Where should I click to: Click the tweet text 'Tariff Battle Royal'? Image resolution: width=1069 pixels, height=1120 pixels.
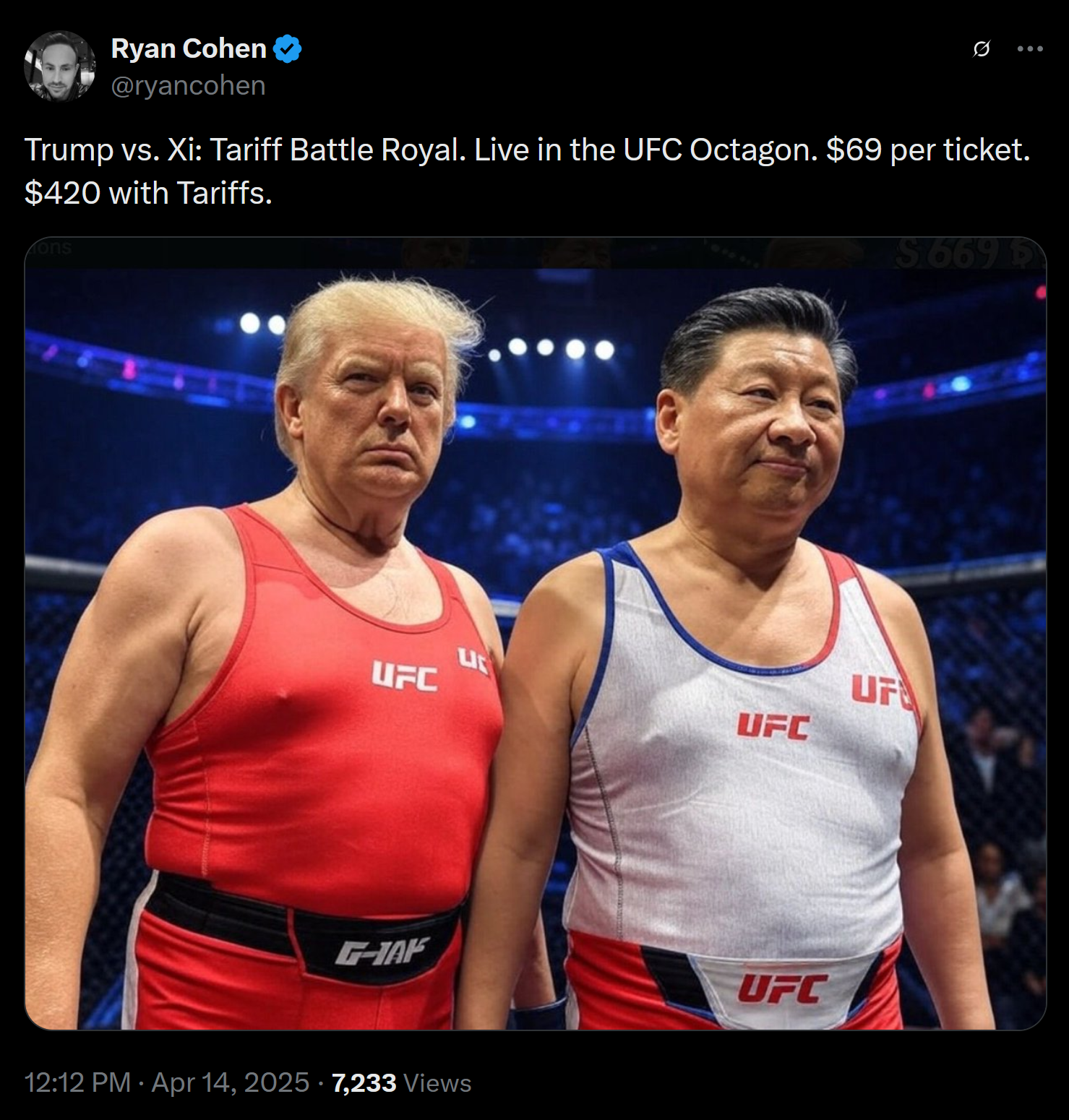coord(338,150)
